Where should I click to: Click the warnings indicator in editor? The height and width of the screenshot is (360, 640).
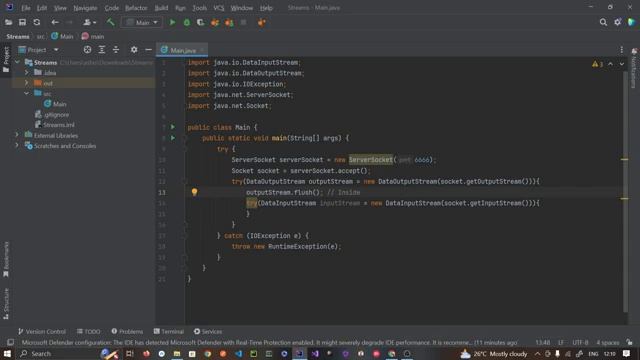pyautogui.click(x=598, y=64)
